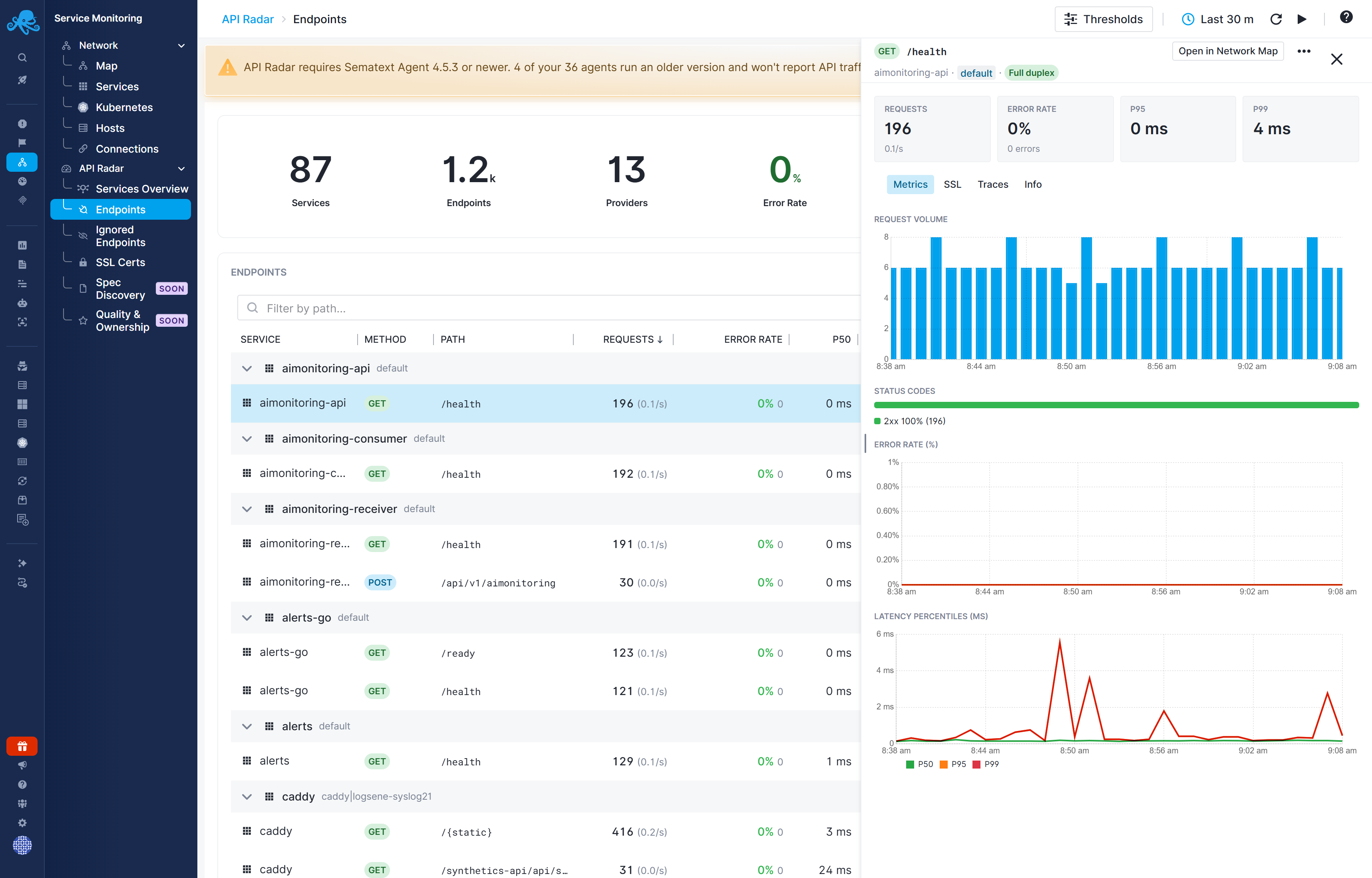Viewport: 1372px width, 878px height.
Task: Switch to the Traces tab
Action: click(x=993, y=184)
